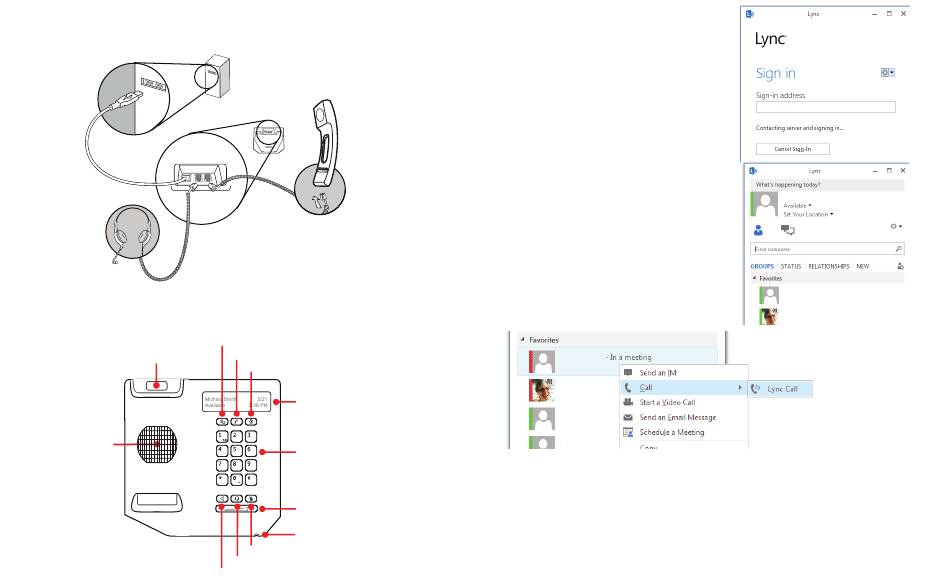Screen dimensions: 950x586
Task: Select the photo contact beside context menu
Action: pos(542,390)
